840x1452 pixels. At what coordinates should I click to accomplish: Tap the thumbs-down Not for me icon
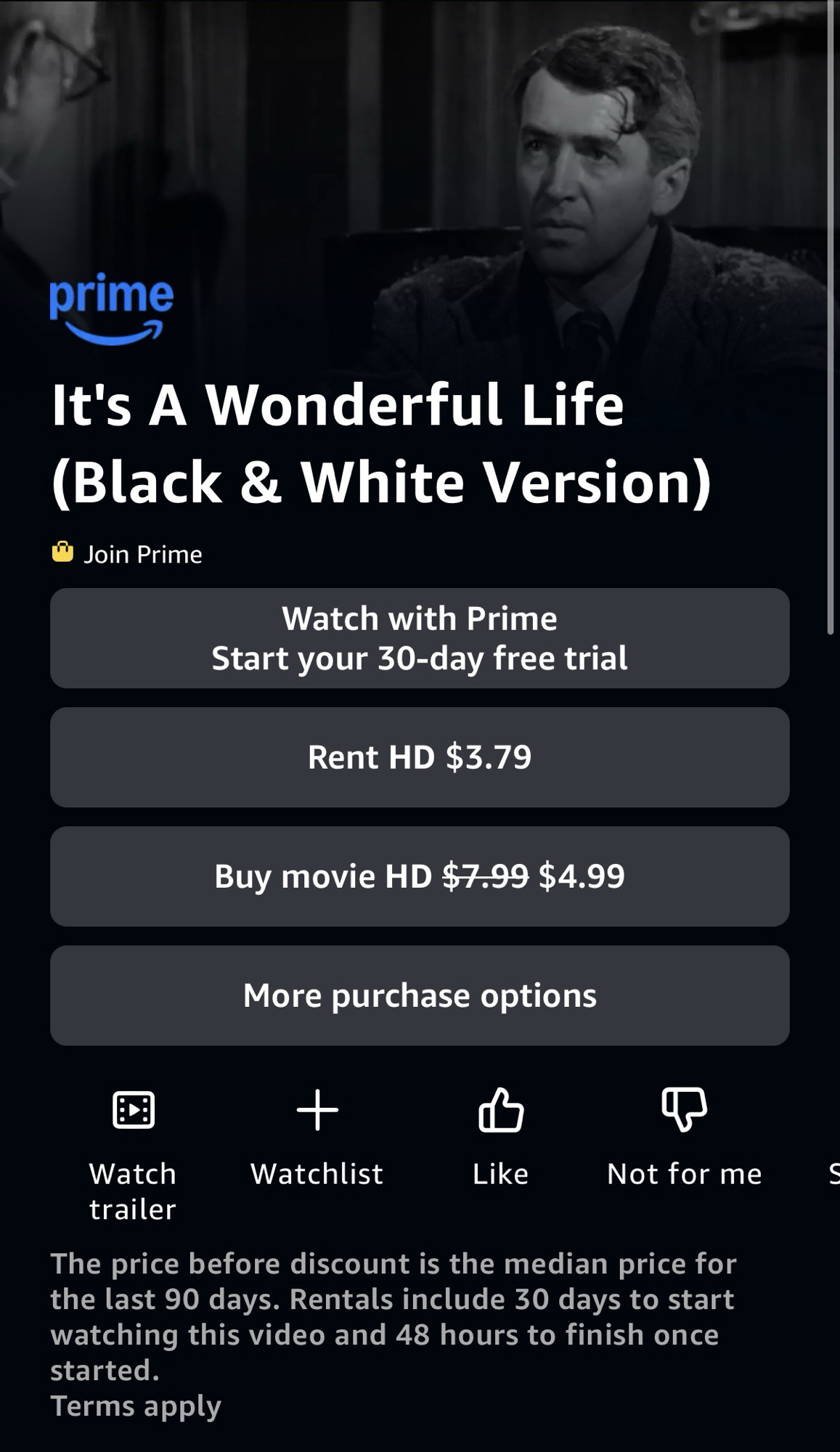click(x=684, y=1109)
